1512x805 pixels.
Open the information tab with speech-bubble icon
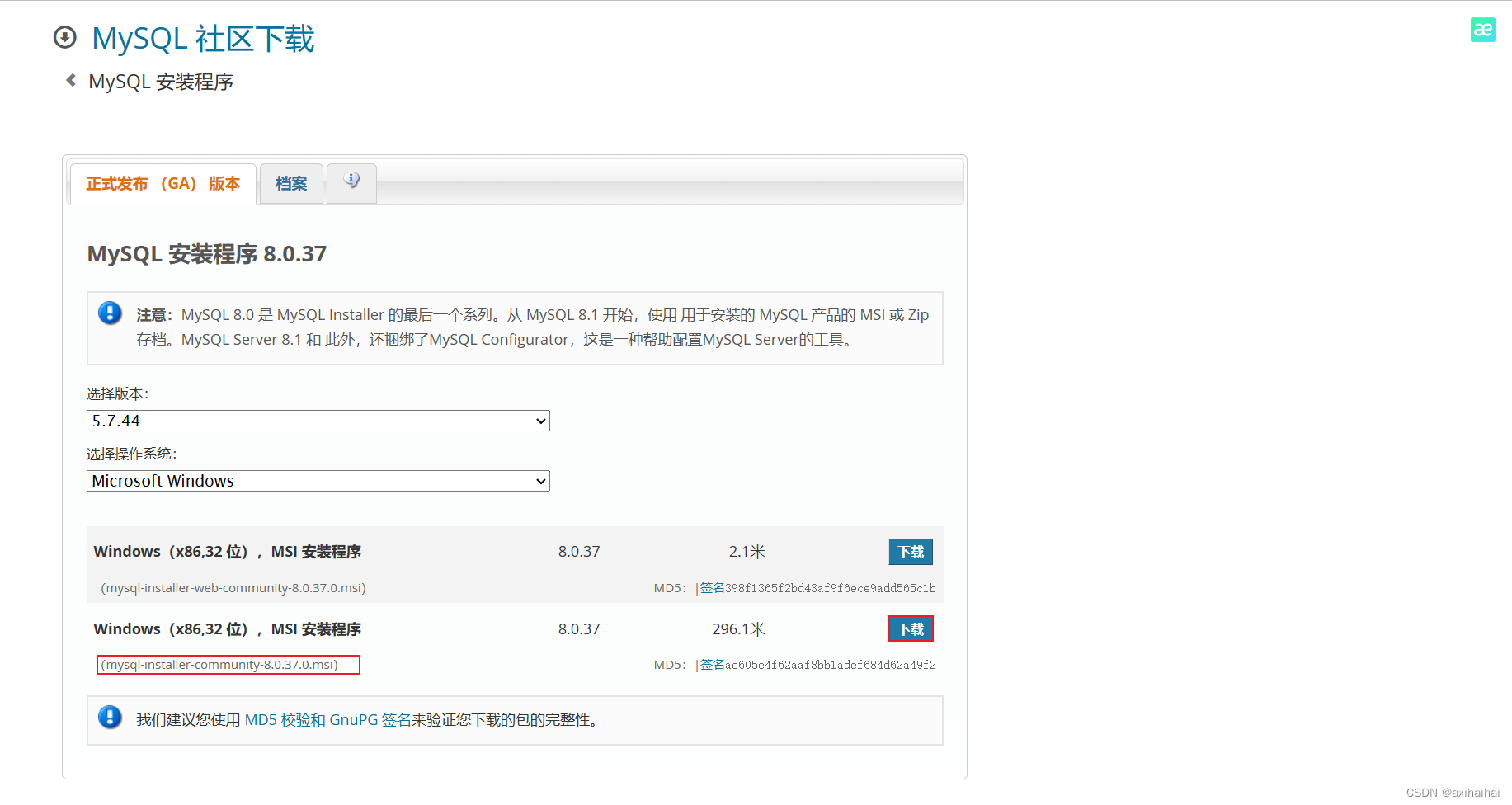click(351, 182)
